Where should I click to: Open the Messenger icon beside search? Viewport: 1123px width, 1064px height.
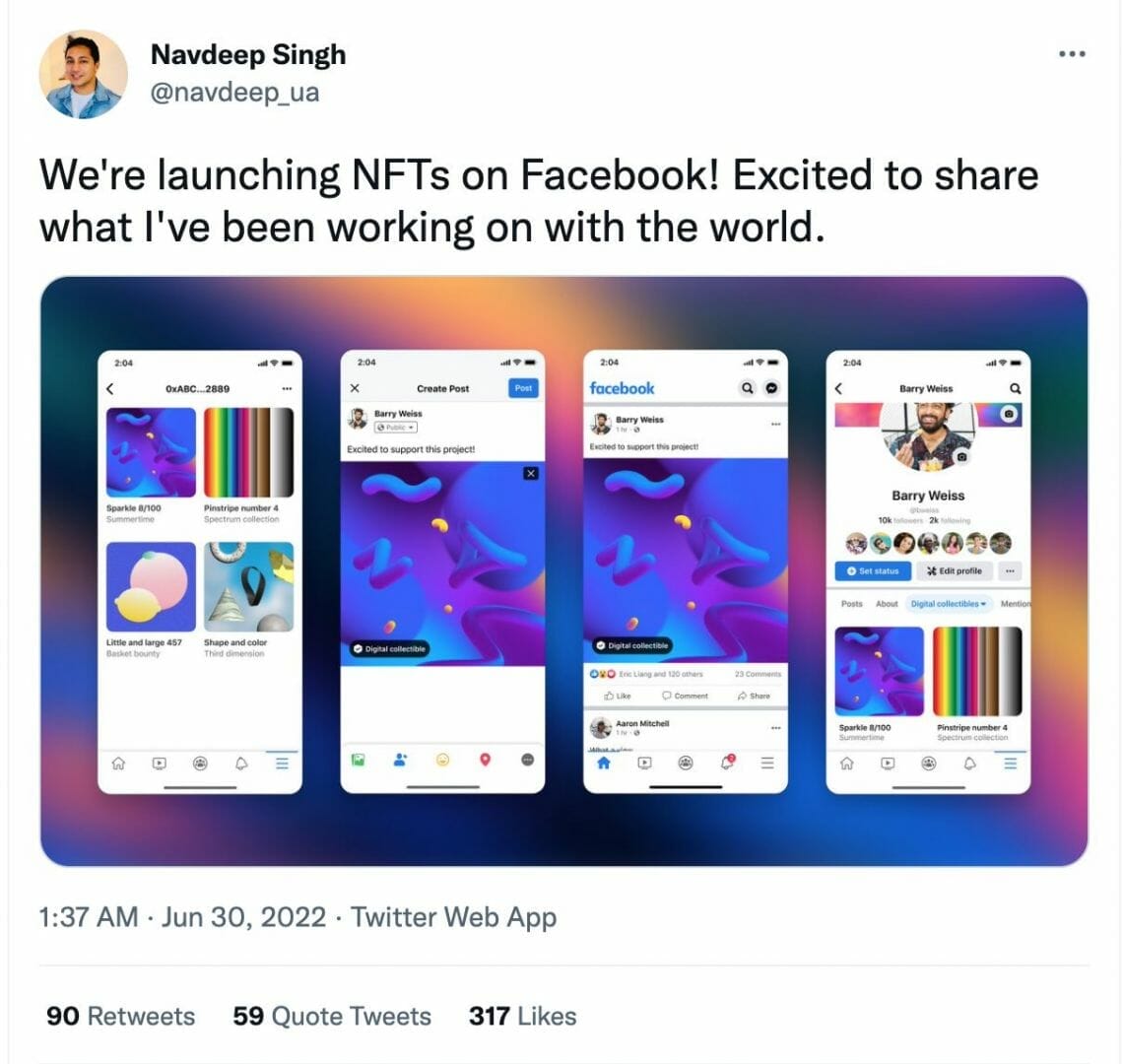[772, 387]
